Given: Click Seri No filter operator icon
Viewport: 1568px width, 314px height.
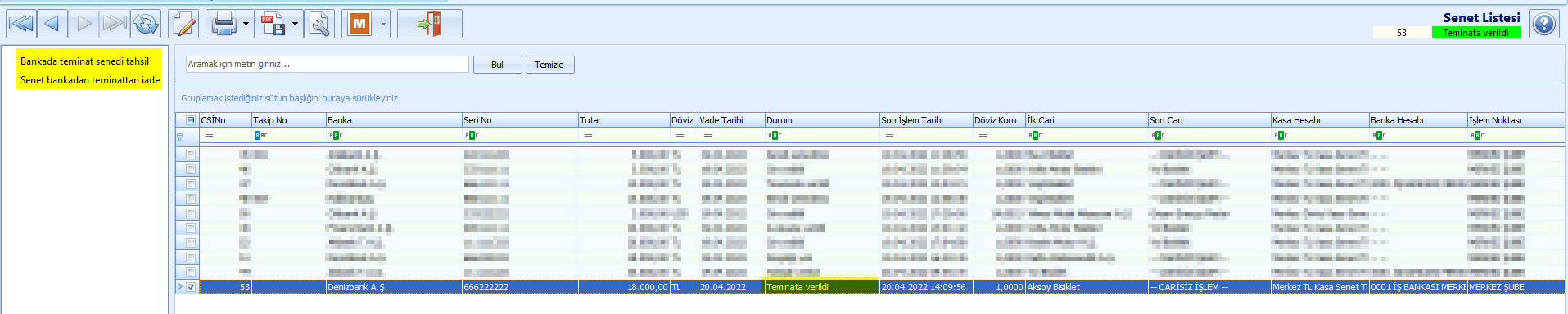Looking at the screenshot, I should pyautogui.click(x=472, y=135).
